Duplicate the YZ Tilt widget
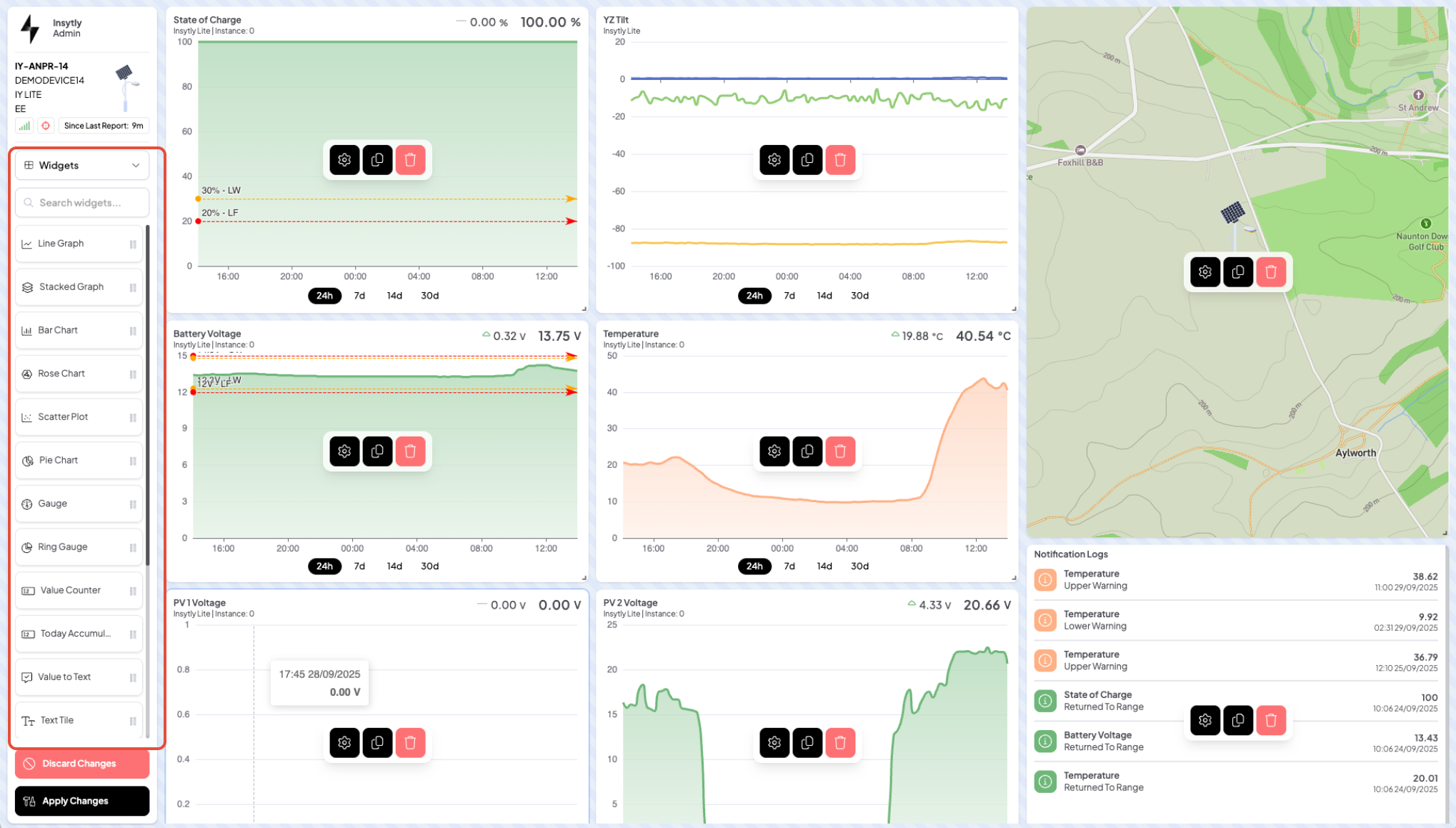Image resolution: width=1456 pixels, height=828 pixels. click(807, 159)
